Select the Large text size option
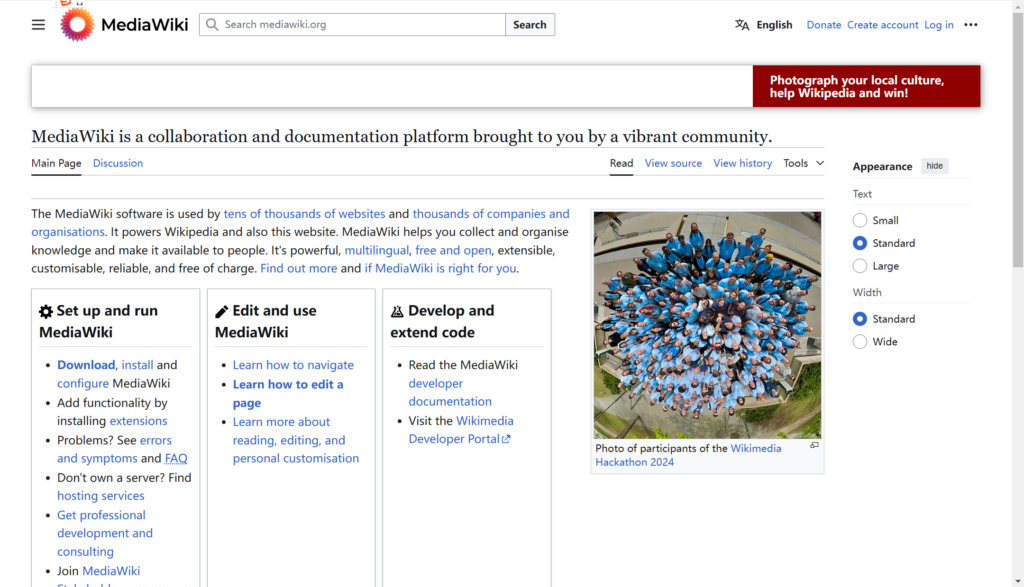Screen dimensions: 1024x587 pyautogui.click(x=860, y=266)
